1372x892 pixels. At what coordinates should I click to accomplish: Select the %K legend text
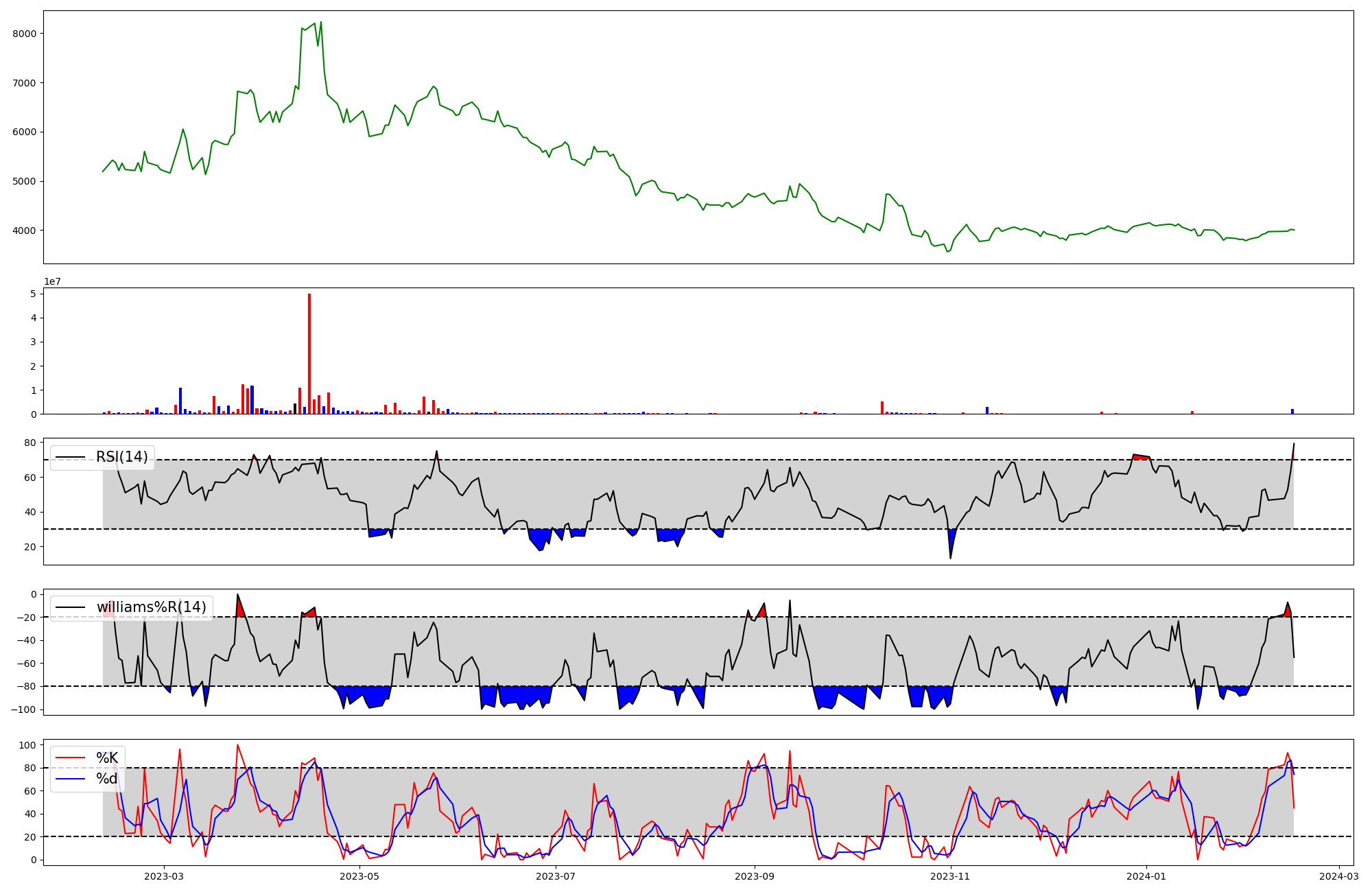(x=107, y=758)
